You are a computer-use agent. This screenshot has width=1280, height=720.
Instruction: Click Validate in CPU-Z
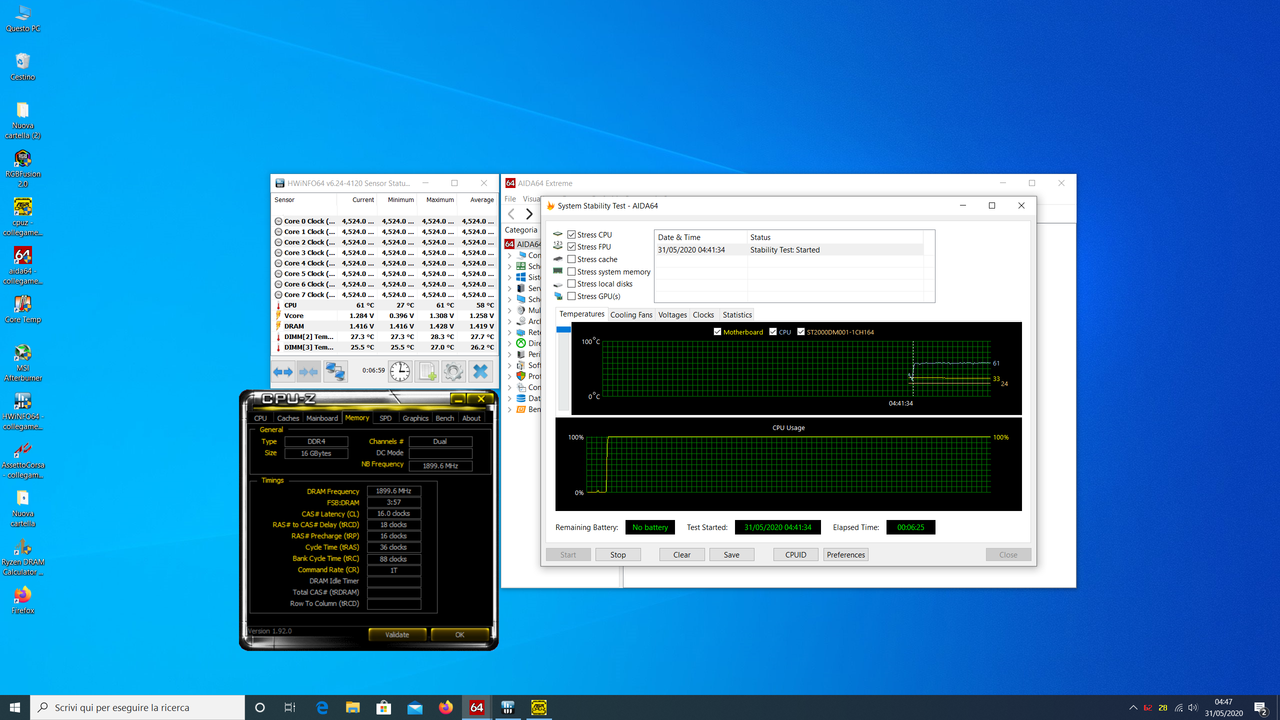click(x=397, y=634)
